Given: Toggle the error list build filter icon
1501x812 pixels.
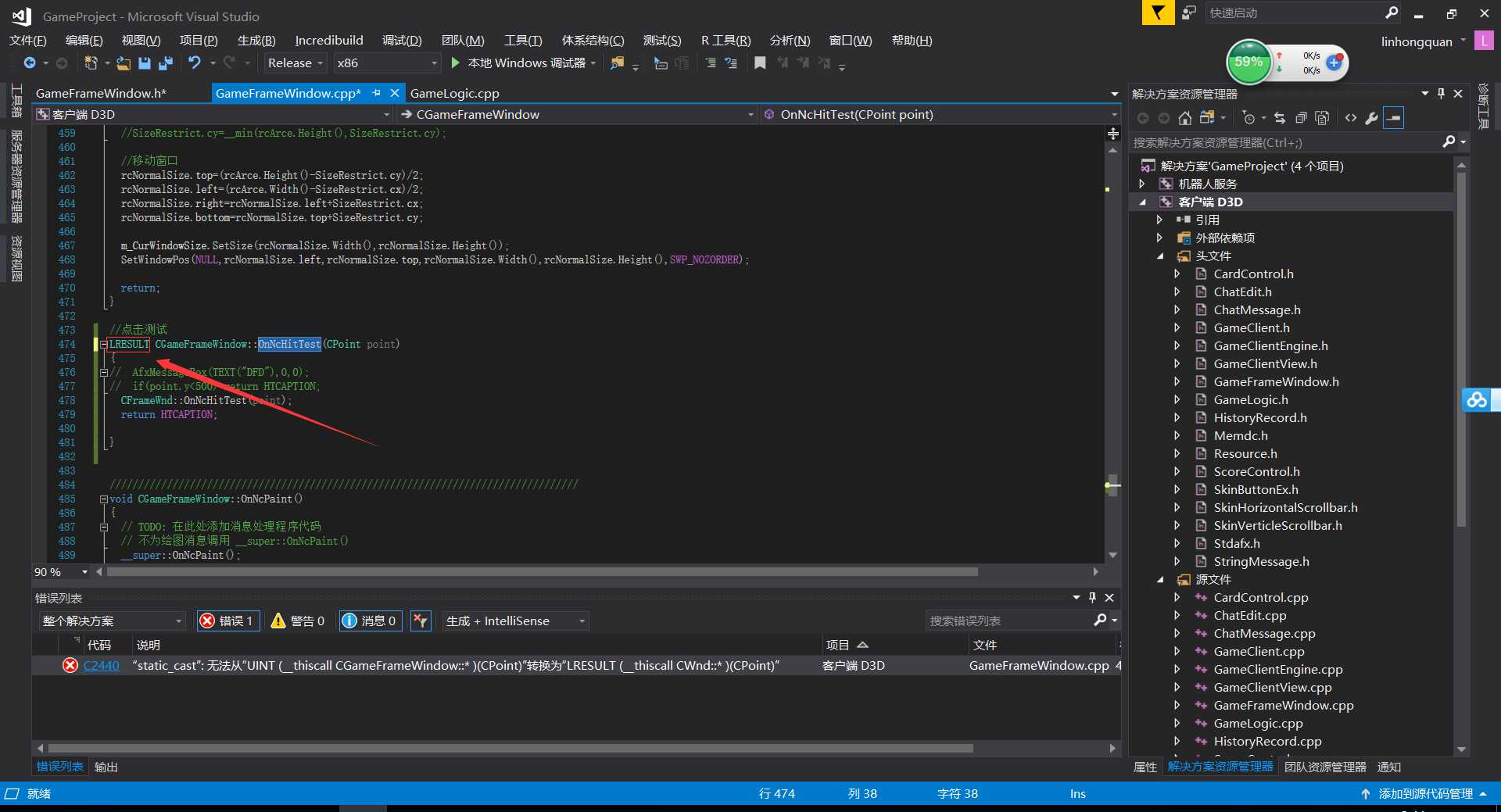Looking at the screenshot, I should (x=421, y=621).
